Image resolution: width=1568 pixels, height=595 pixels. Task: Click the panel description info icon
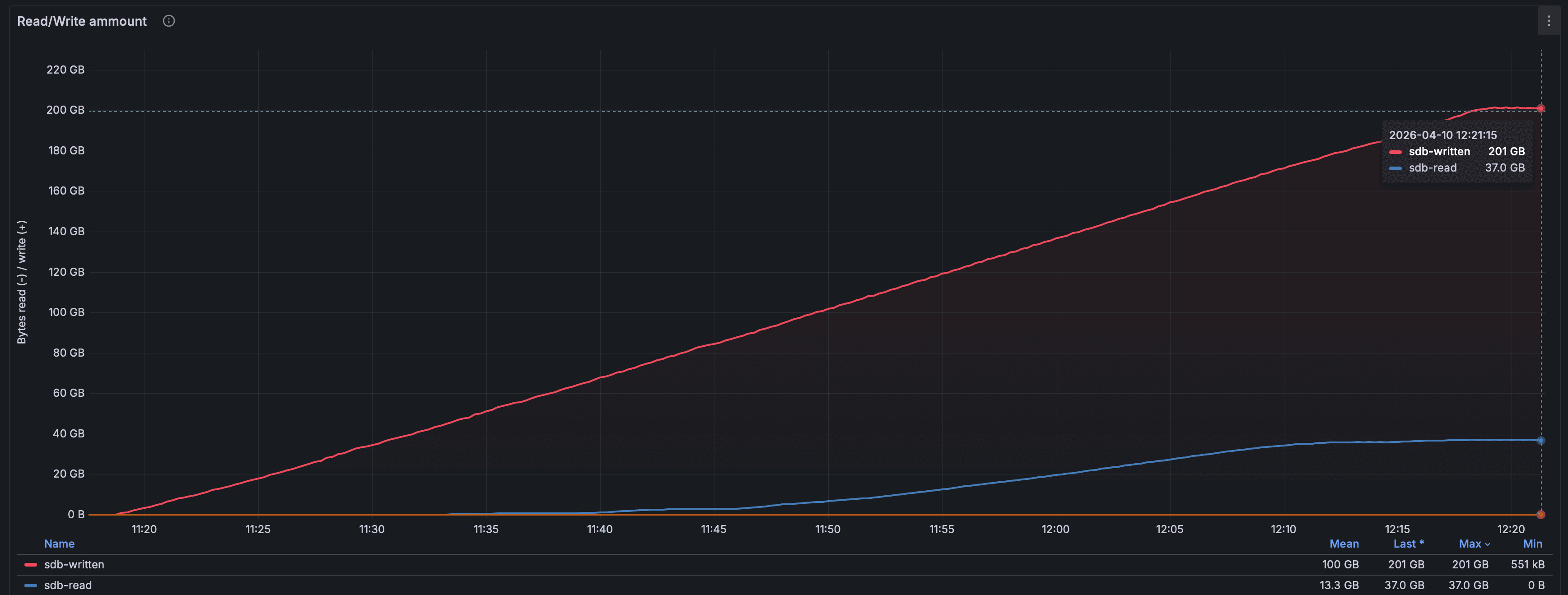pos(168,21)
